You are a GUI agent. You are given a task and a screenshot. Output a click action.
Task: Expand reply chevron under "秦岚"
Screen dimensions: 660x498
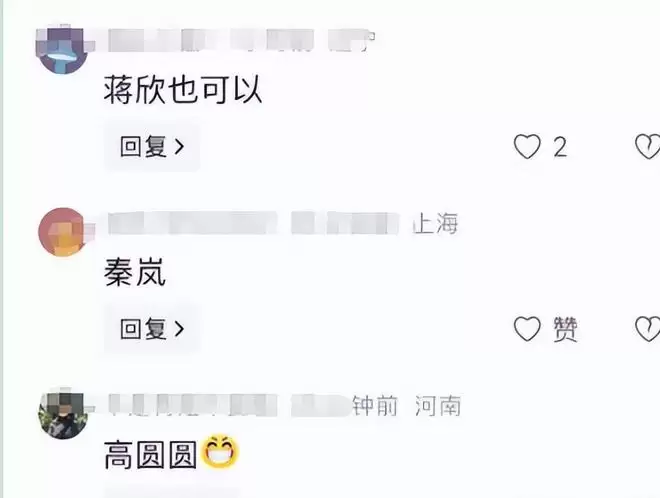[x=180, y=329]
